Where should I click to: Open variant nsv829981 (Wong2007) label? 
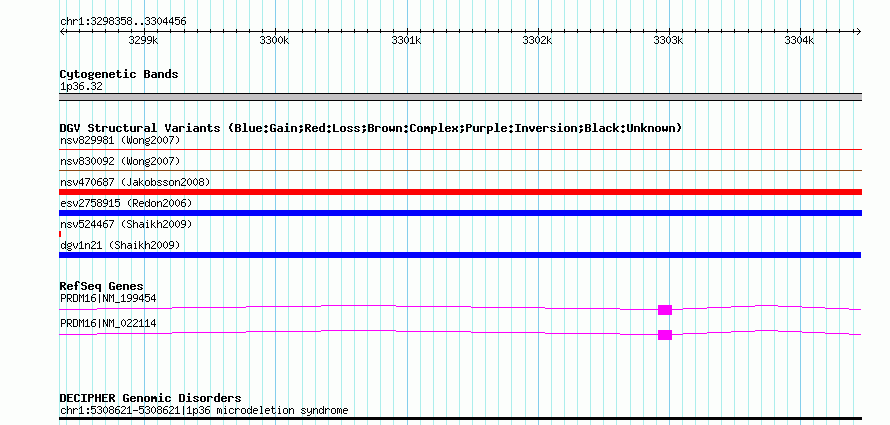click(x=120, y=140)
